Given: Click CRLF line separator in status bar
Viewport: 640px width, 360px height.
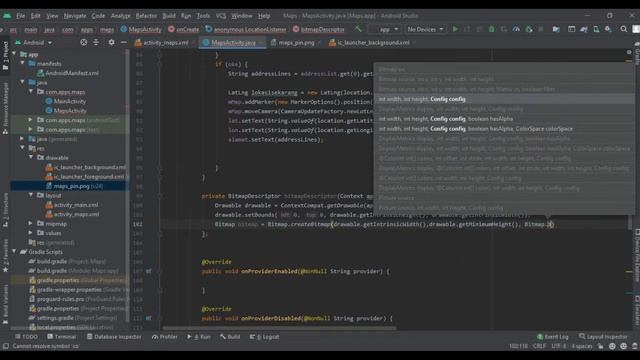Looking at the screenshot, I should (x=539, y=346).
